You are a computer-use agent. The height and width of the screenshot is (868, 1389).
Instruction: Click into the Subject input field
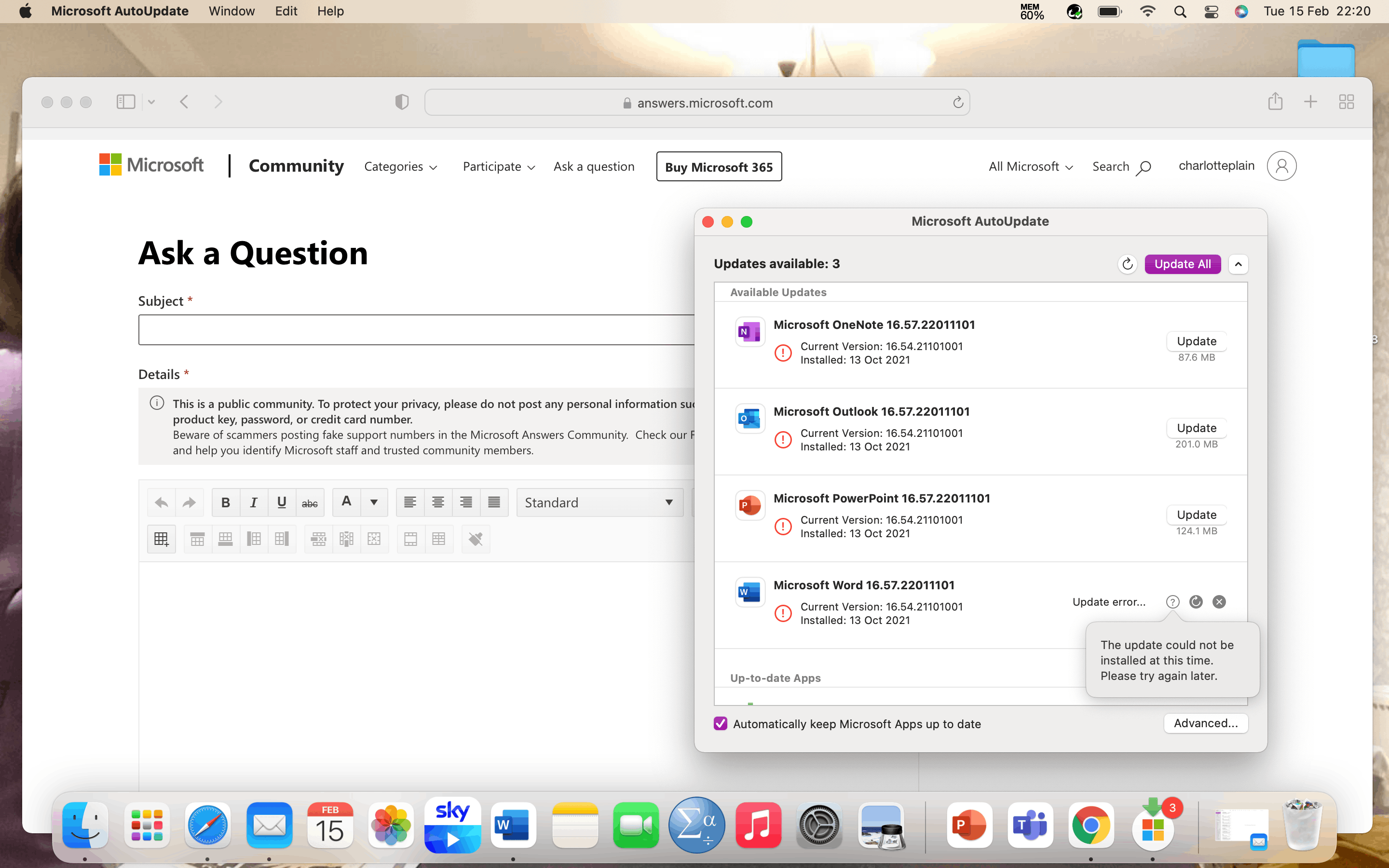(416, 329)
